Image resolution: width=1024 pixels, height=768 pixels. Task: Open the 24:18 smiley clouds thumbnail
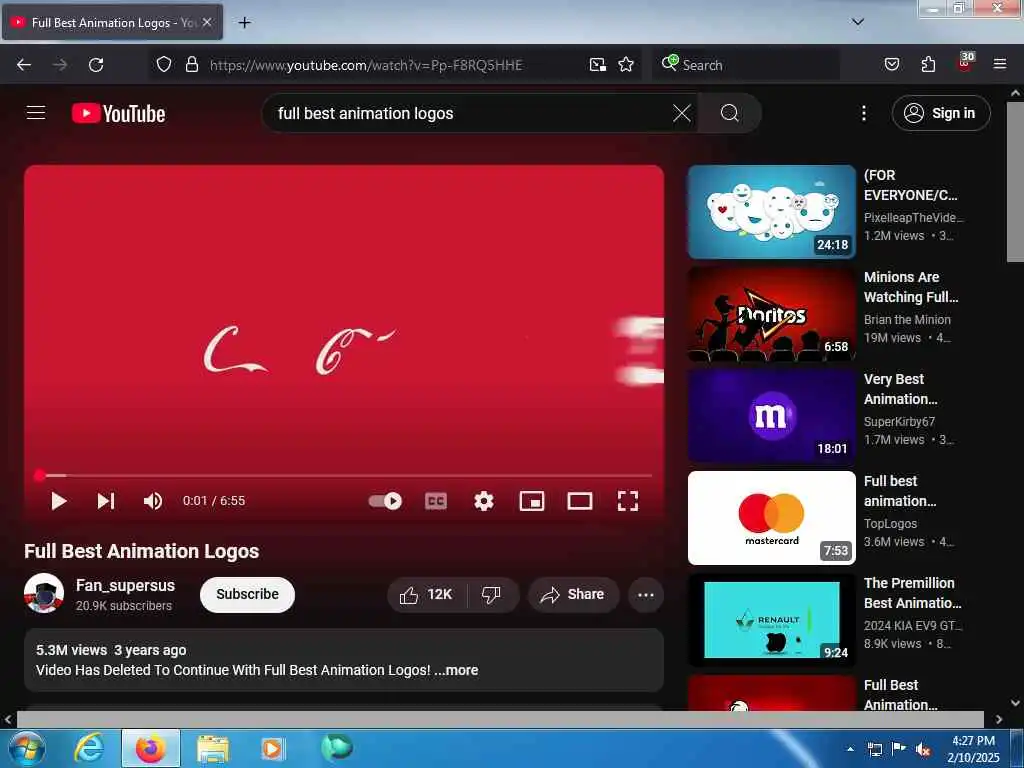(x=771, y=212)
